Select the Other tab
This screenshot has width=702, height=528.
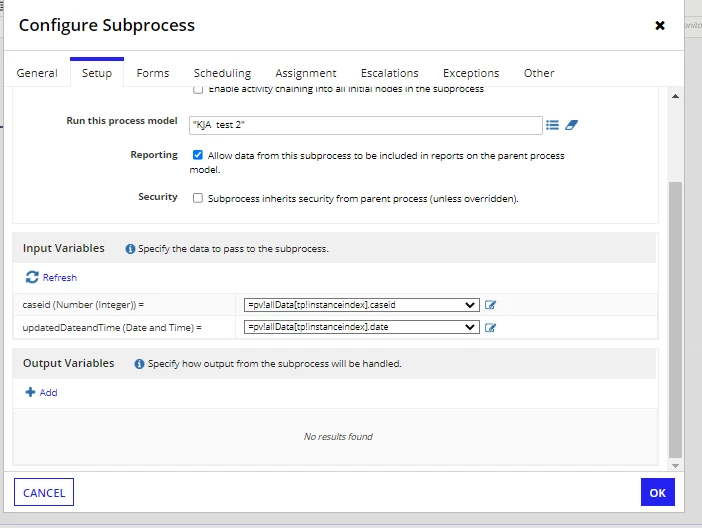(x=539, y=73)
